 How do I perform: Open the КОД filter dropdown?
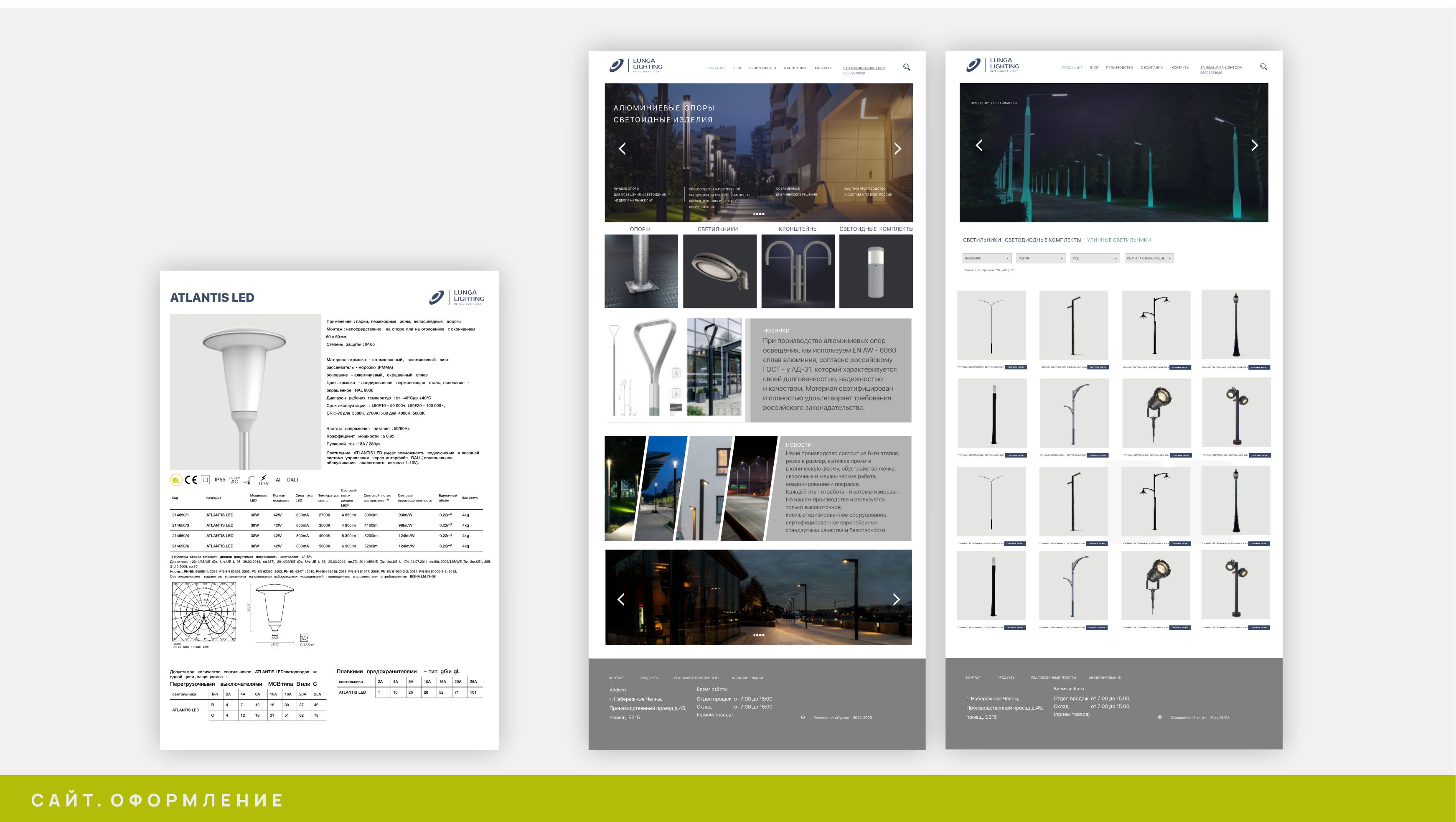coord(1095,258)
